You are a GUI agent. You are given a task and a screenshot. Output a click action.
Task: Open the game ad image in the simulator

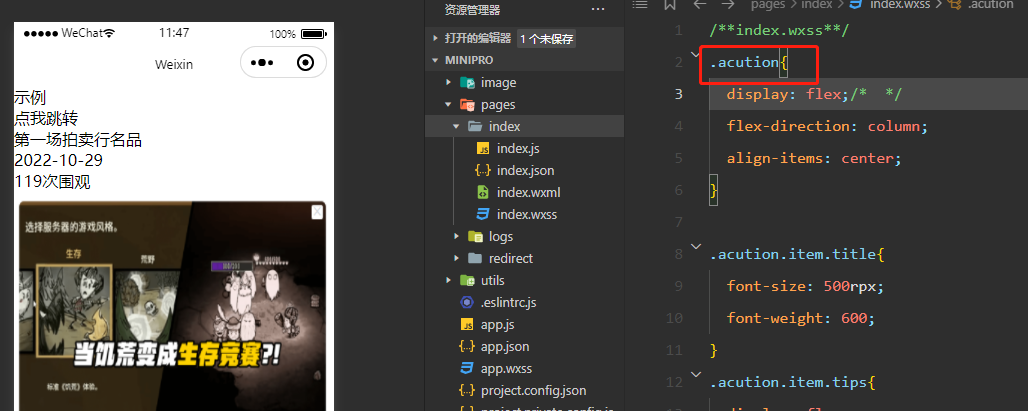172,305
